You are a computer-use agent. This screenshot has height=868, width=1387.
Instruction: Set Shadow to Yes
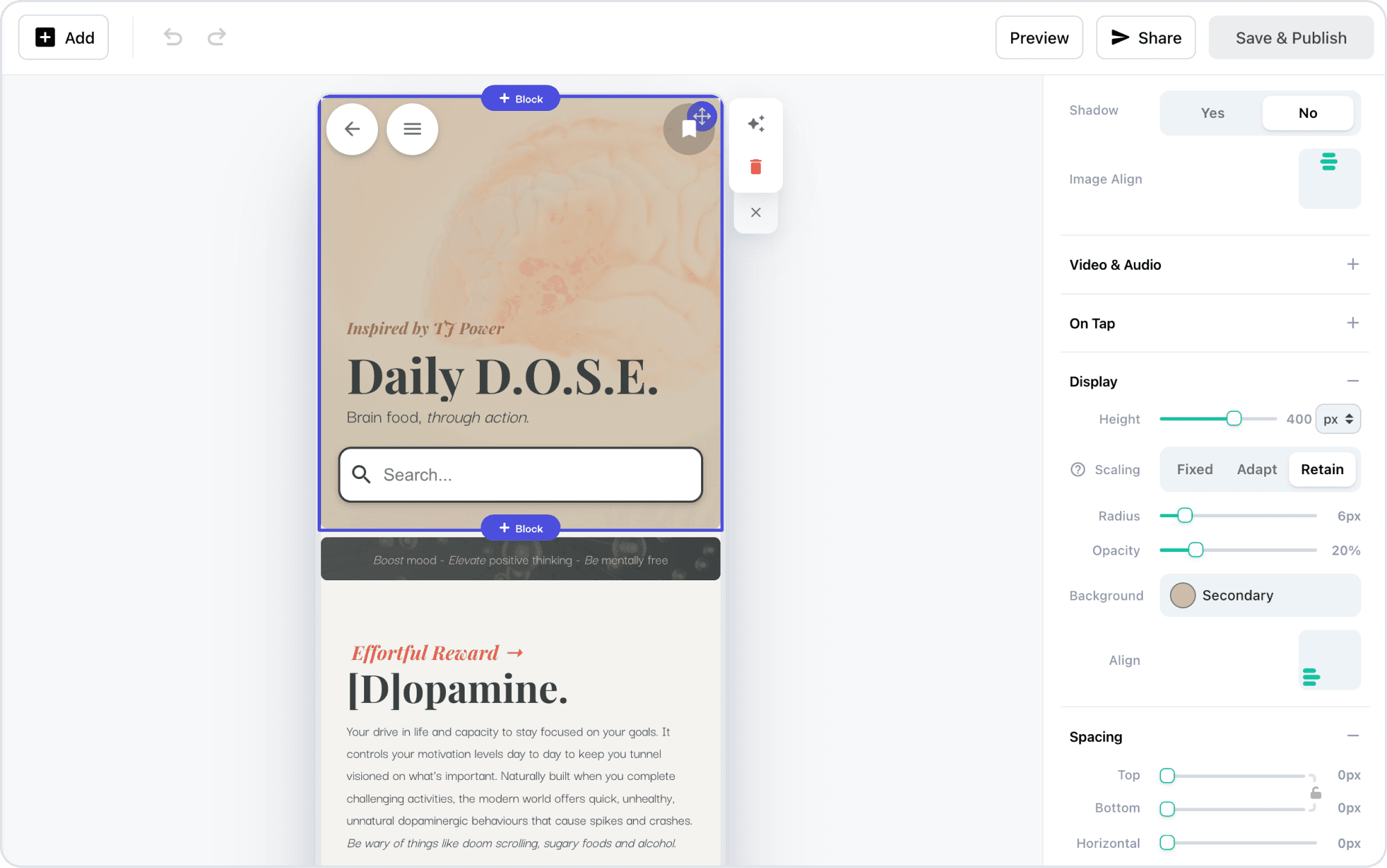click(x=1212, y=113)
